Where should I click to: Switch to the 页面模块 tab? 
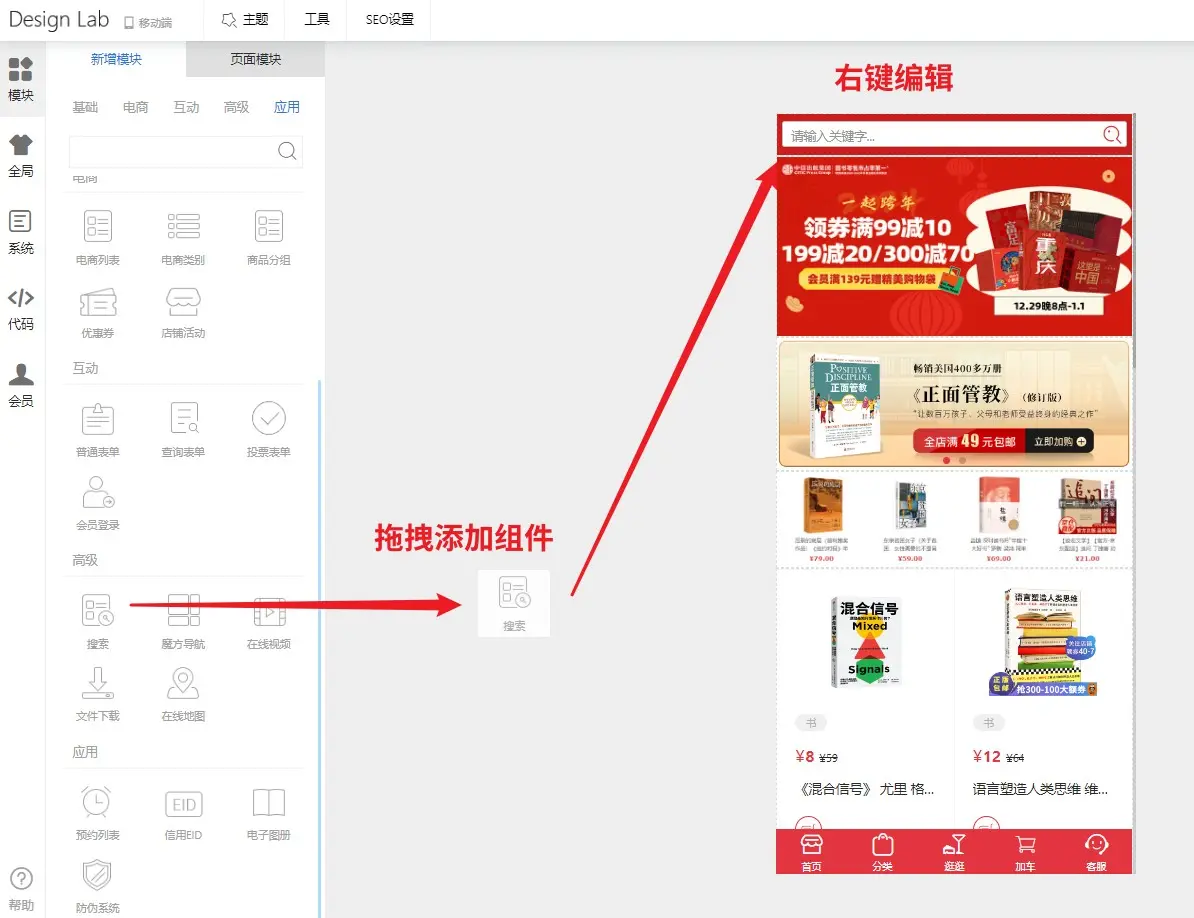tap(256, 59)
